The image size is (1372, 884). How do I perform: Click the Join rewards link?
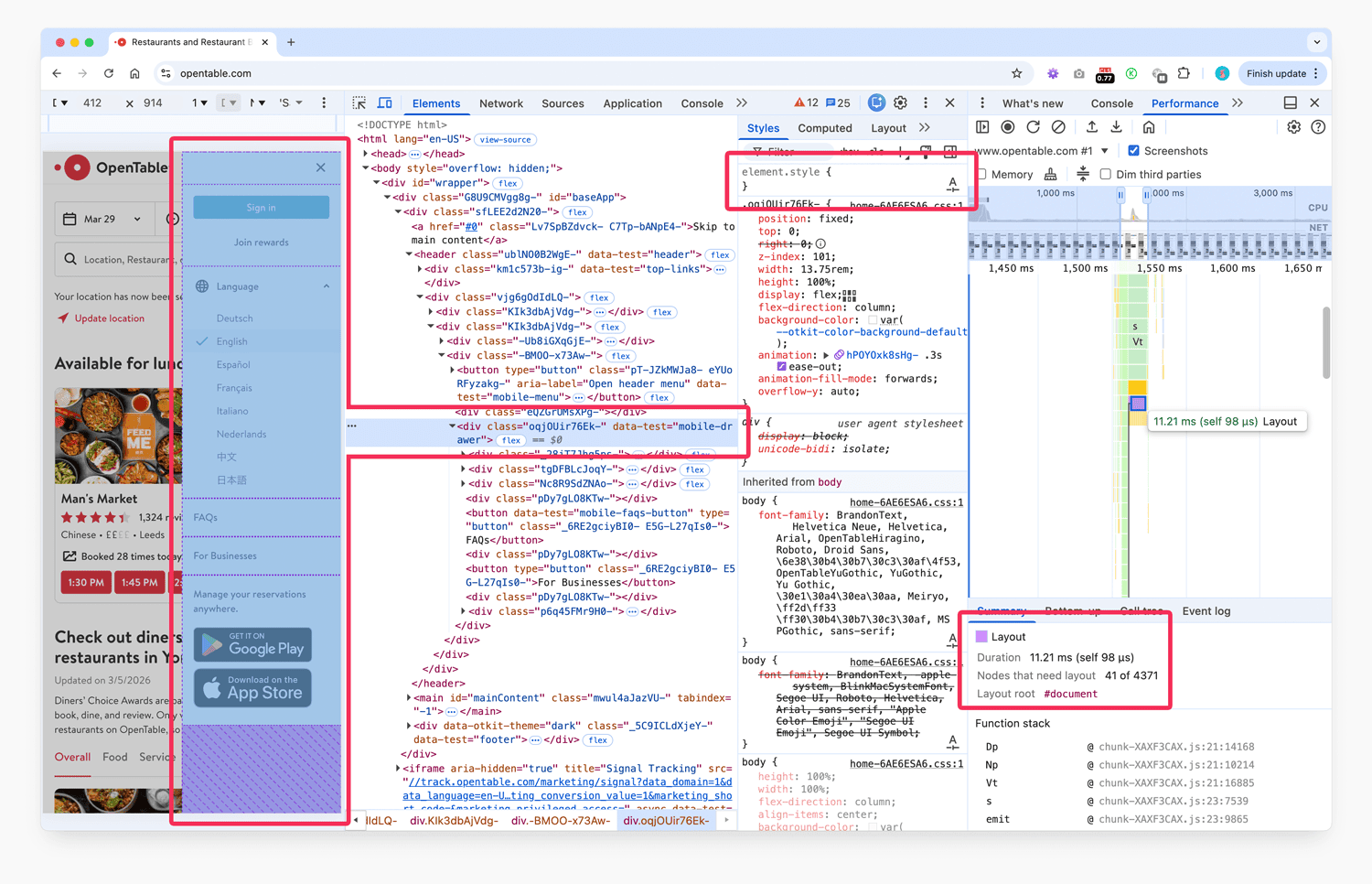click(261, 243)
